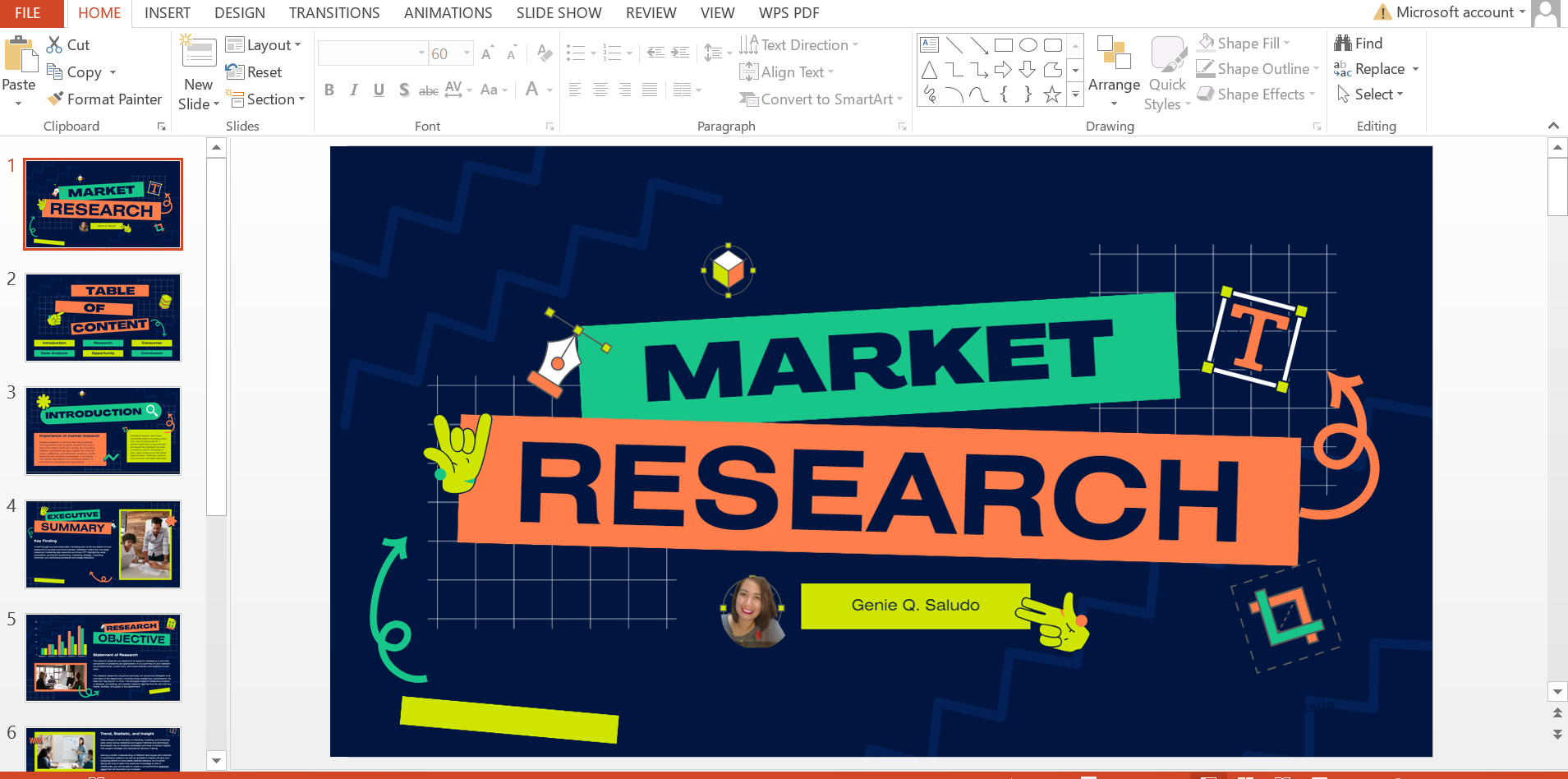Align text left
The height and width of the screenshot is (779, 1568).
(x=575, y=90)
